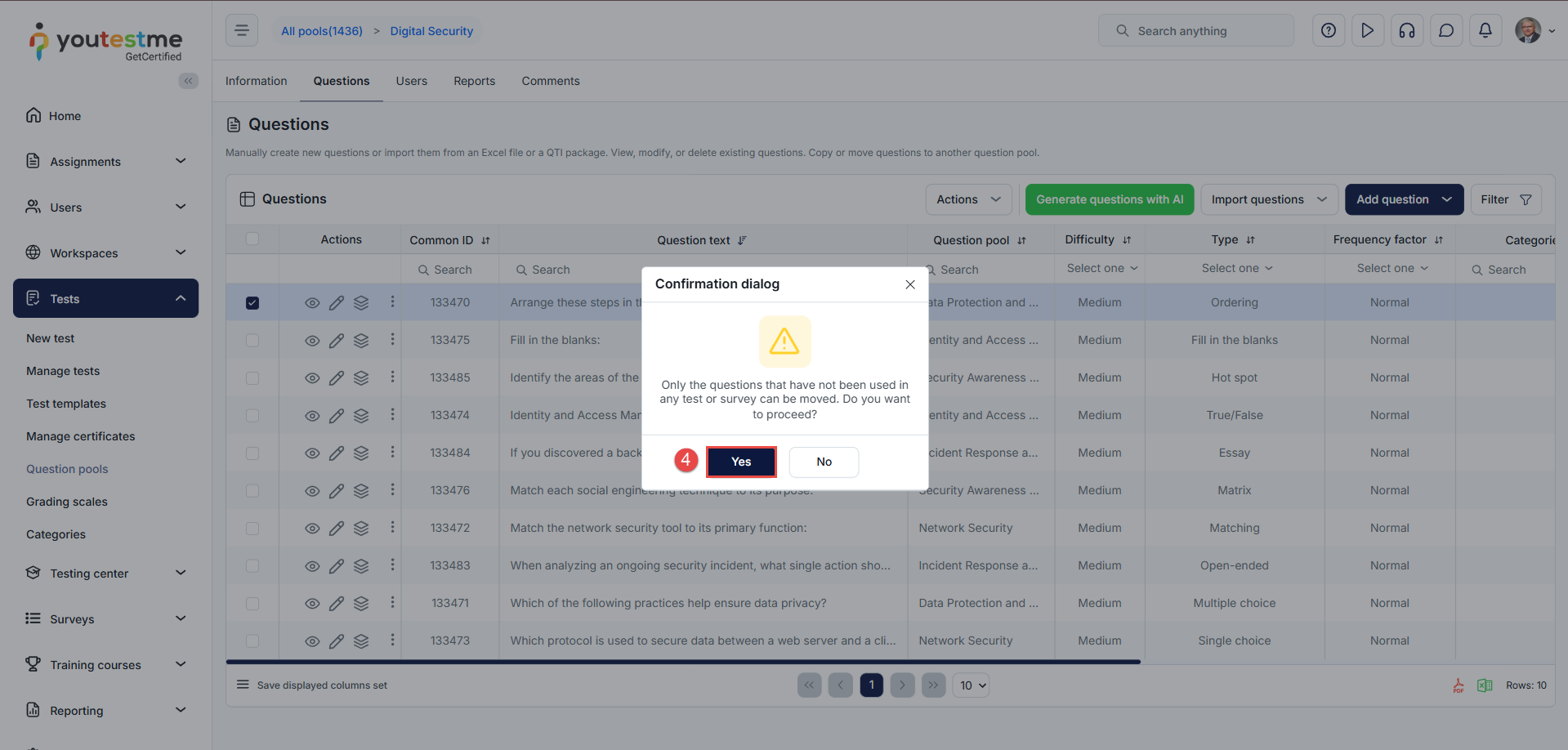Sort by Common ID column icon

[x=485, y=240]
